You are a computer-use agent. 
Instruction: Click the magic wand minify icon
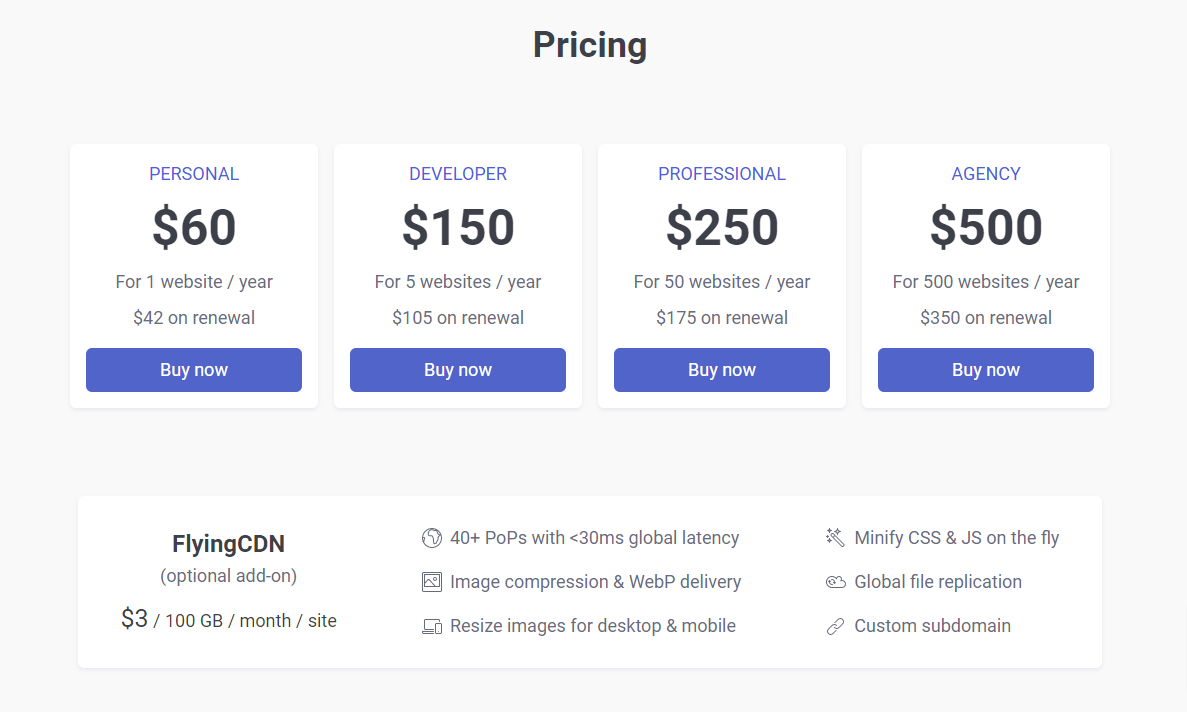tap(835, 538)
